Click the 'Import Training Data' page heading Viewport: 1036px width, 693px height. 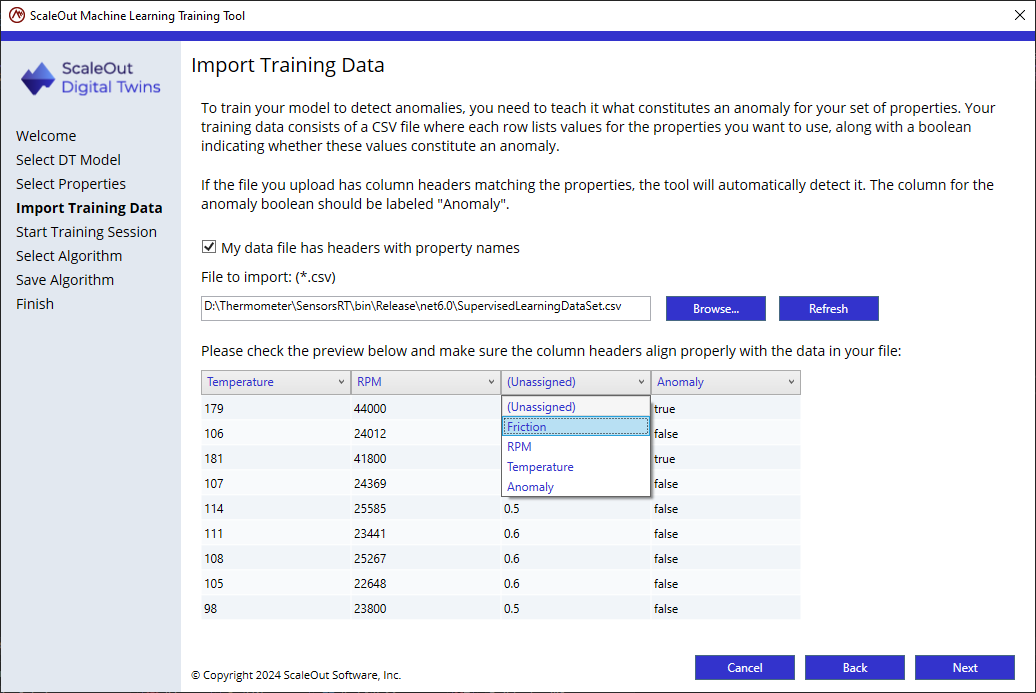tap(287, 65)
